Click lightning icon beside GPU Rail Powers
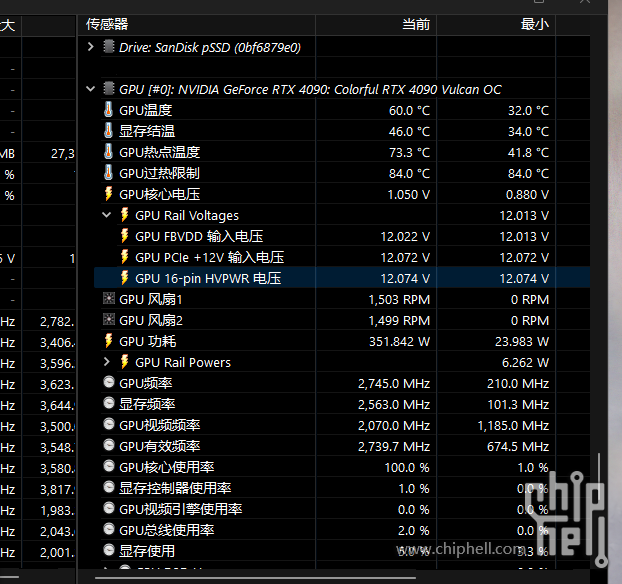The height and width of the screenshot is (584, 622). [x=124, y=362]
